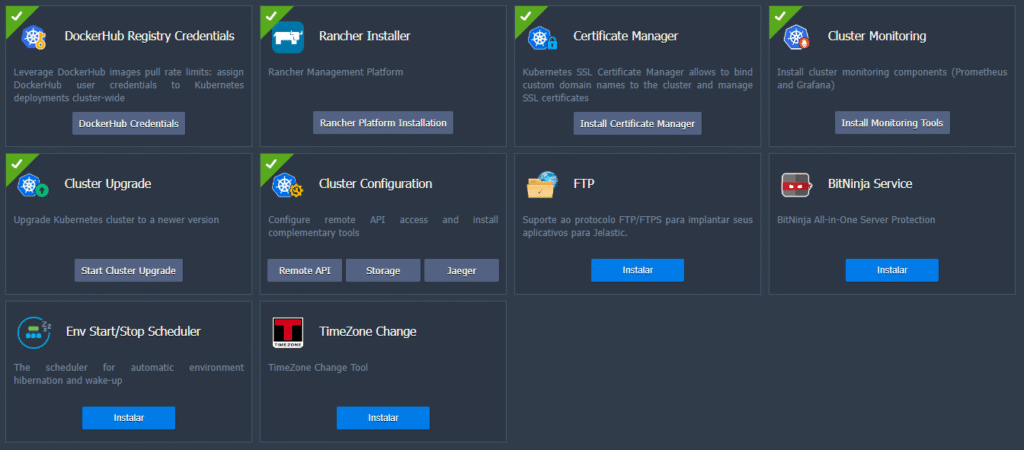Click the Env Start/Stop Scheduler icon

coord(34,332)
